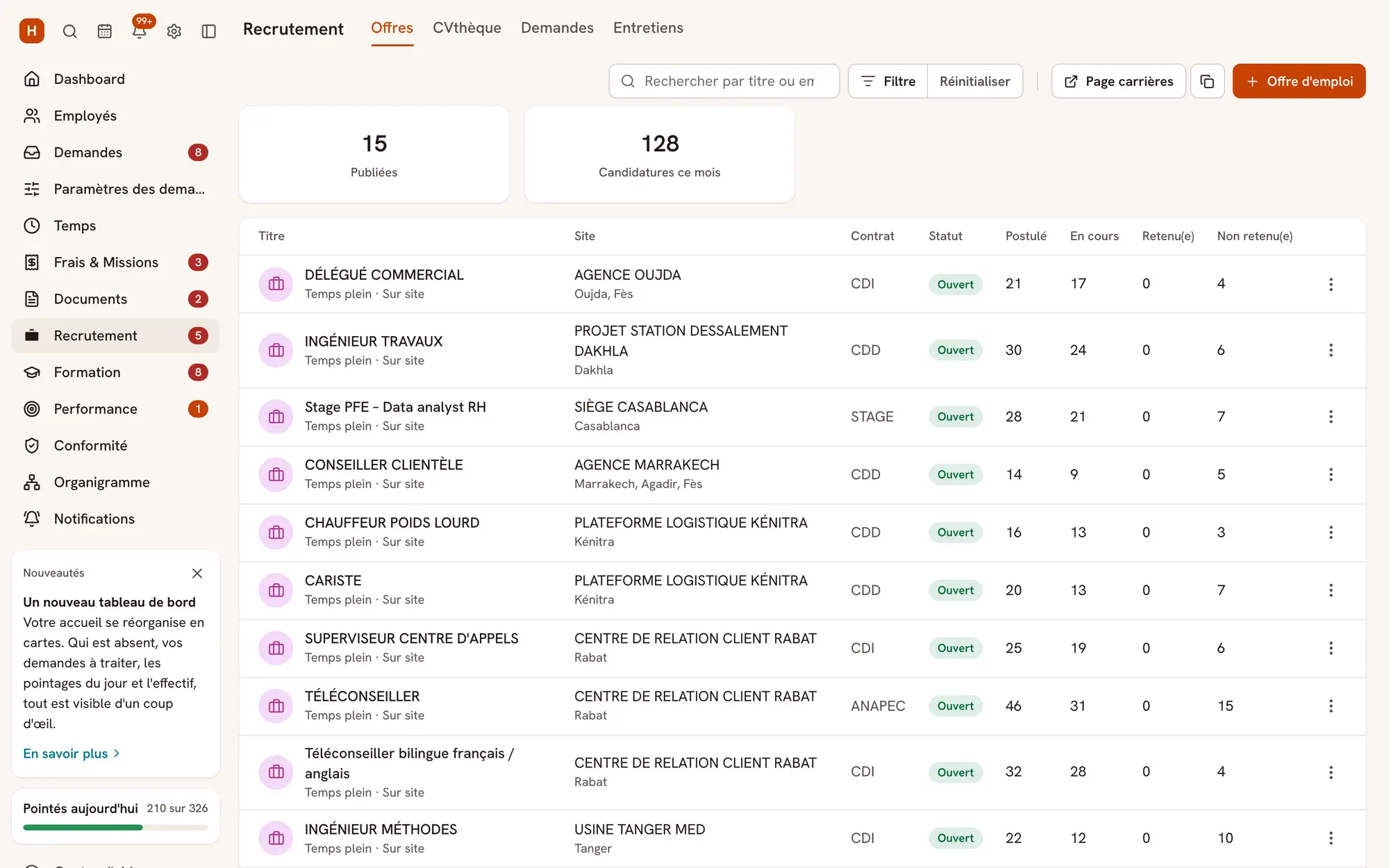This screenshot has height=868, width=1389.
Task: Toggle the sidebar panel icon
Action: click(209, 31)
